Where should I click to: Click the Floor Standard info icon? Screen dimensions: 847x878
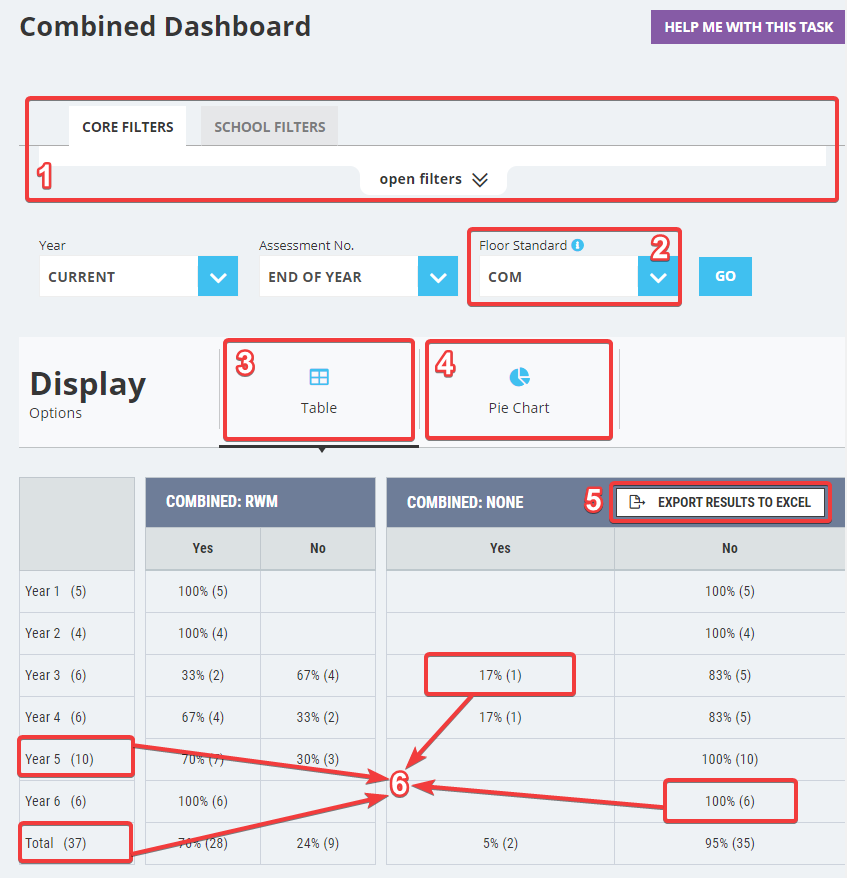577,245
